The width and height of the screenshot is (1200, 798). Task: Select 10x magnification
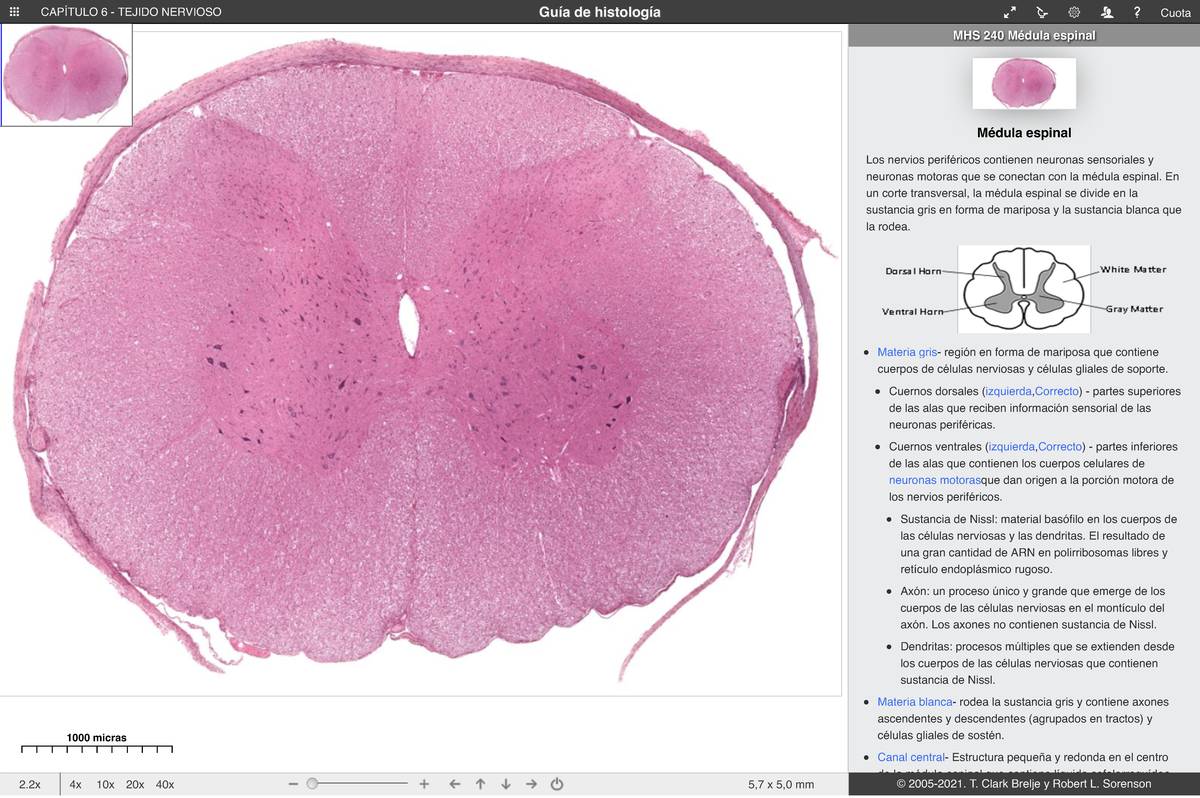click(105, 784)
